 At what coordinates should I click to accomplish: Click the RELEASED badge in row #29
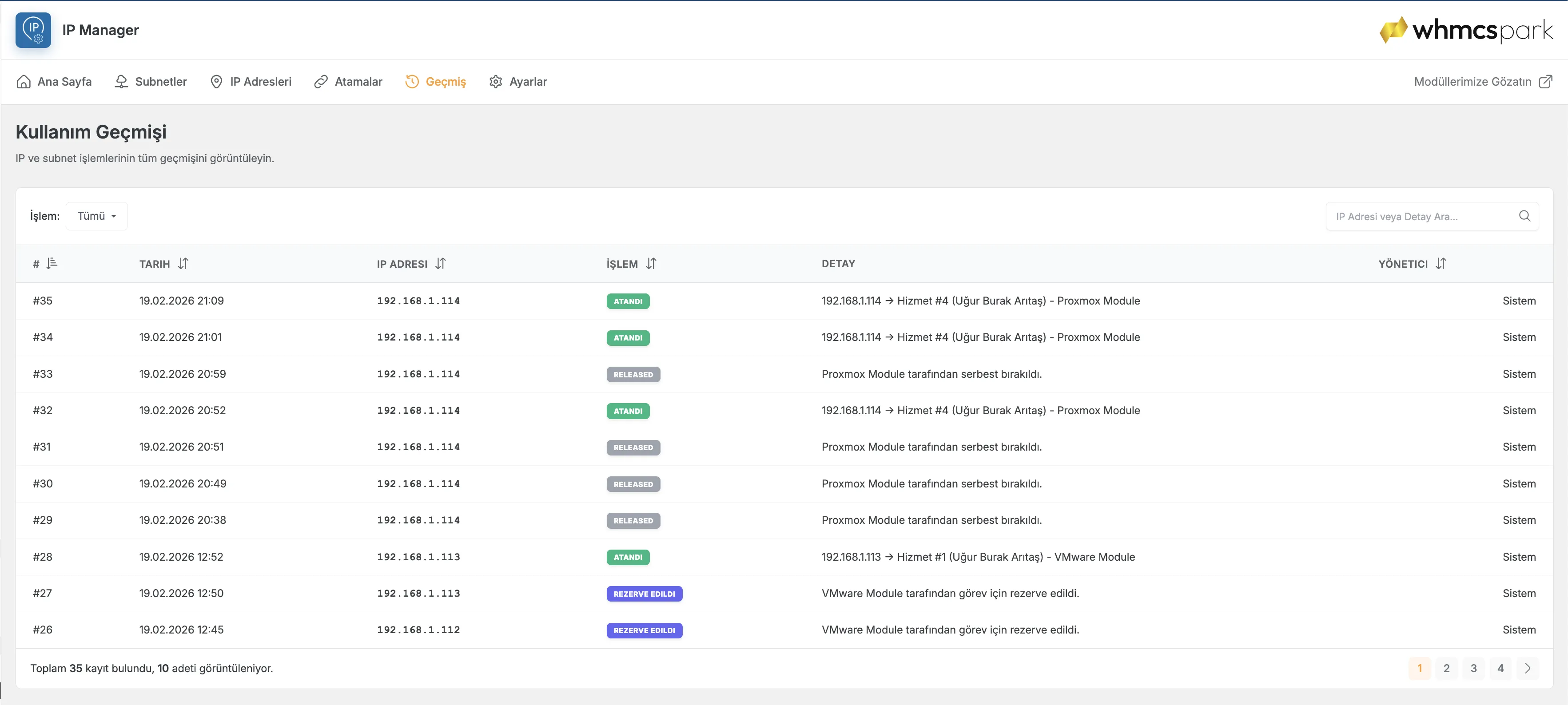coord(633,521)
